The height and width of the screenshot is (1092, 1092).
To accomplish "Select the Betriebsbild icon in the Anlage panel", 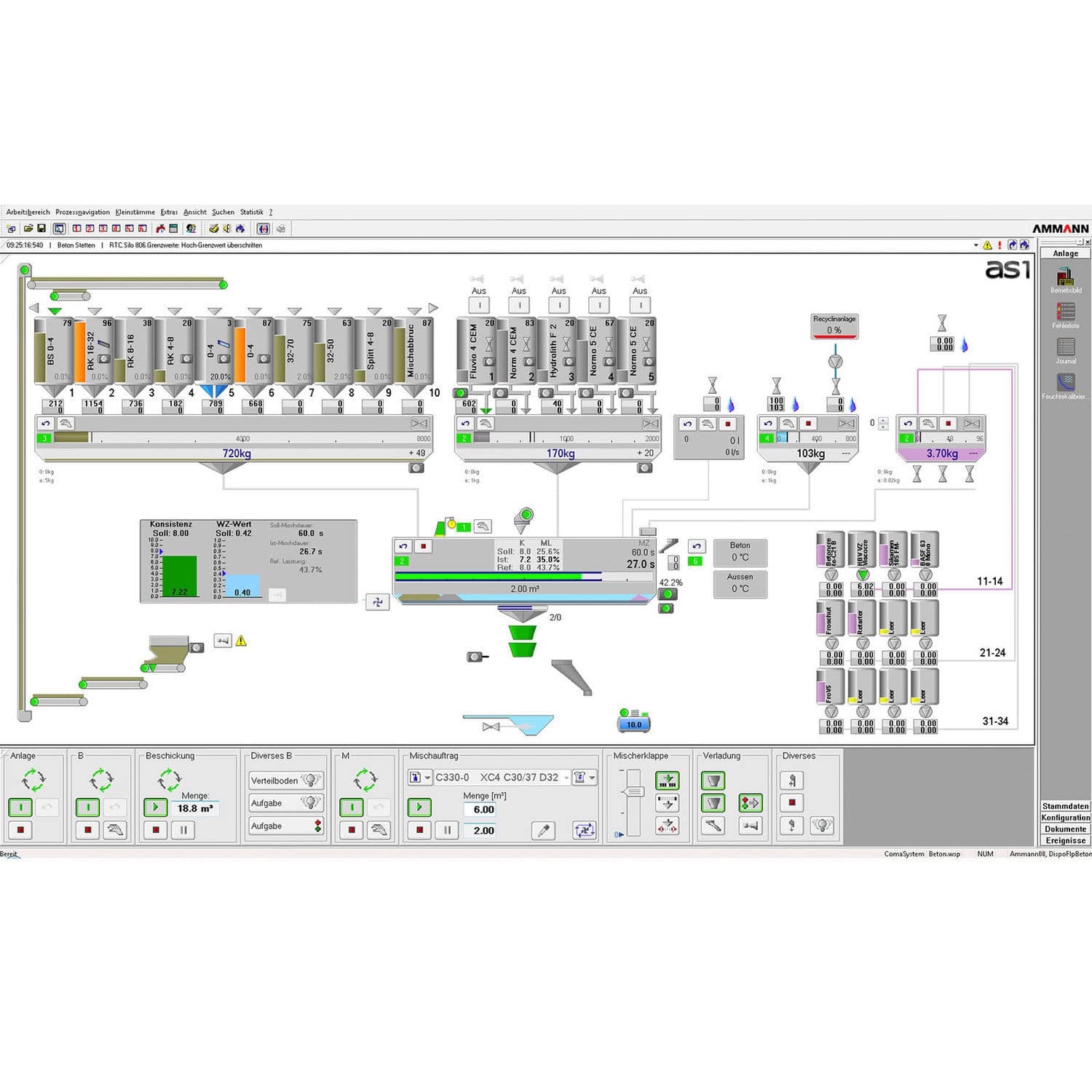I will point(1065,276).
